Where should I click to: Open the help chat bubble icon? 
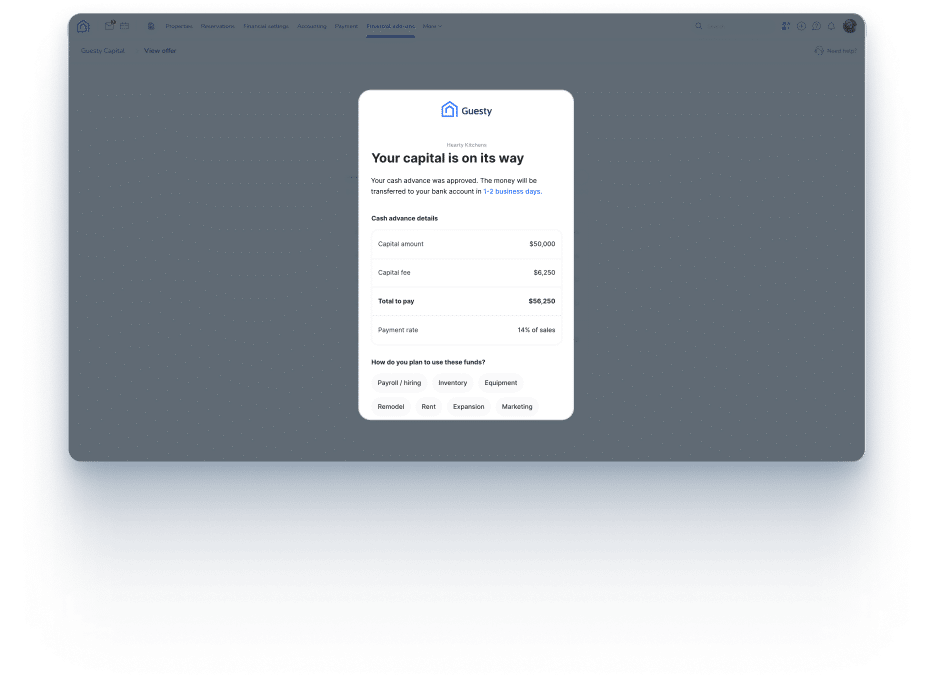coord(816,26)
